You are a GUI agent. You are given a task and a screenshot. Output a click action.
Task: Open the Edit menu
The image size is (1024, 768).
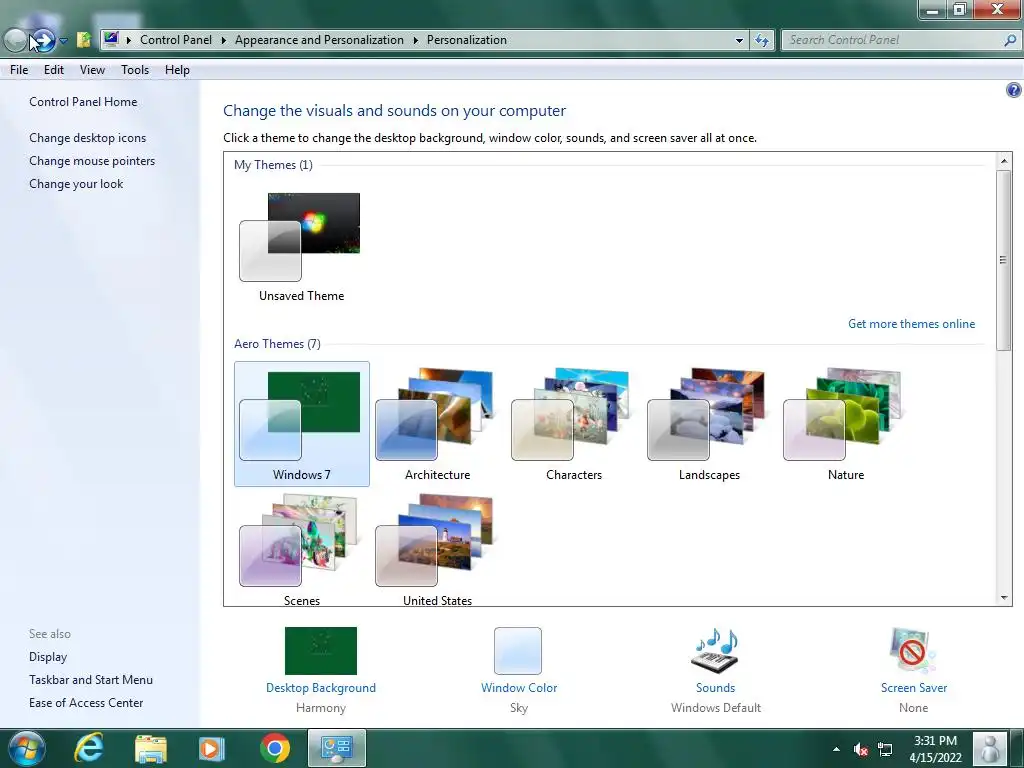pos(54,70)
